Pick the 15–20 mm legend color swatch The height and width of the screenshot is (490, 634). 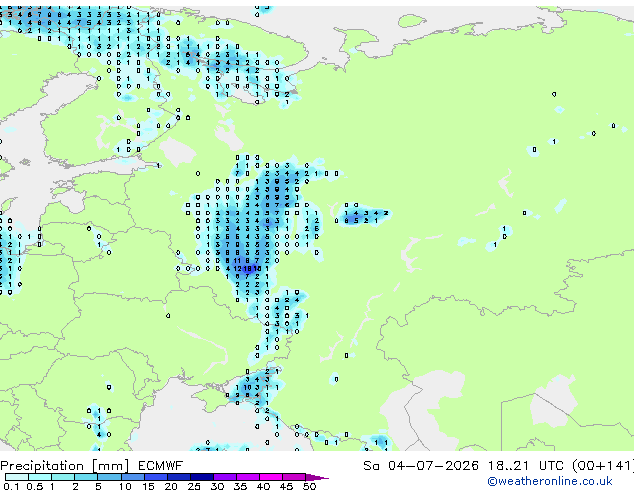(x=156, y=477)
